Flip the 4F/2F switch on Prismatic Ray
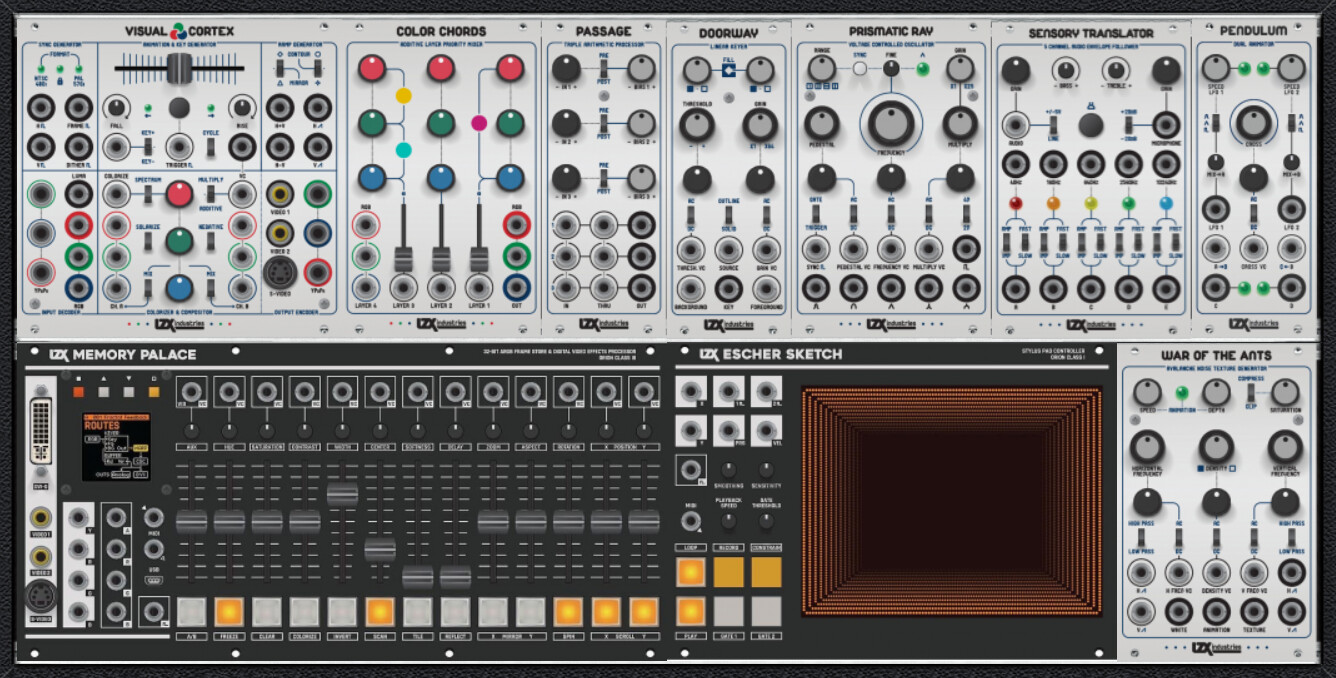Viewport: 1336px width, 678px height. tap(965, 214)
